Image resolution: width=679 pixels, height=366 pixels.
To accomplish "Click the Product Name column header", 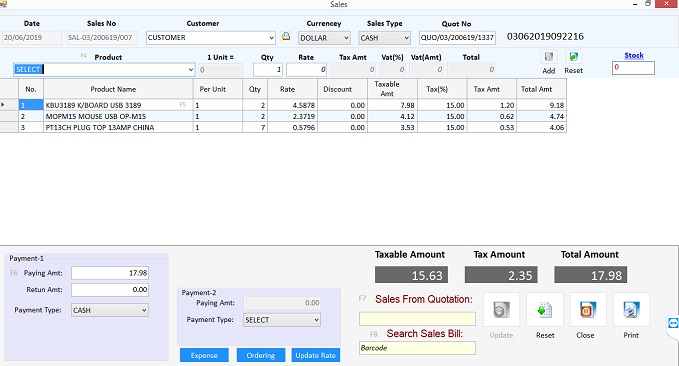I will [118, 89].
